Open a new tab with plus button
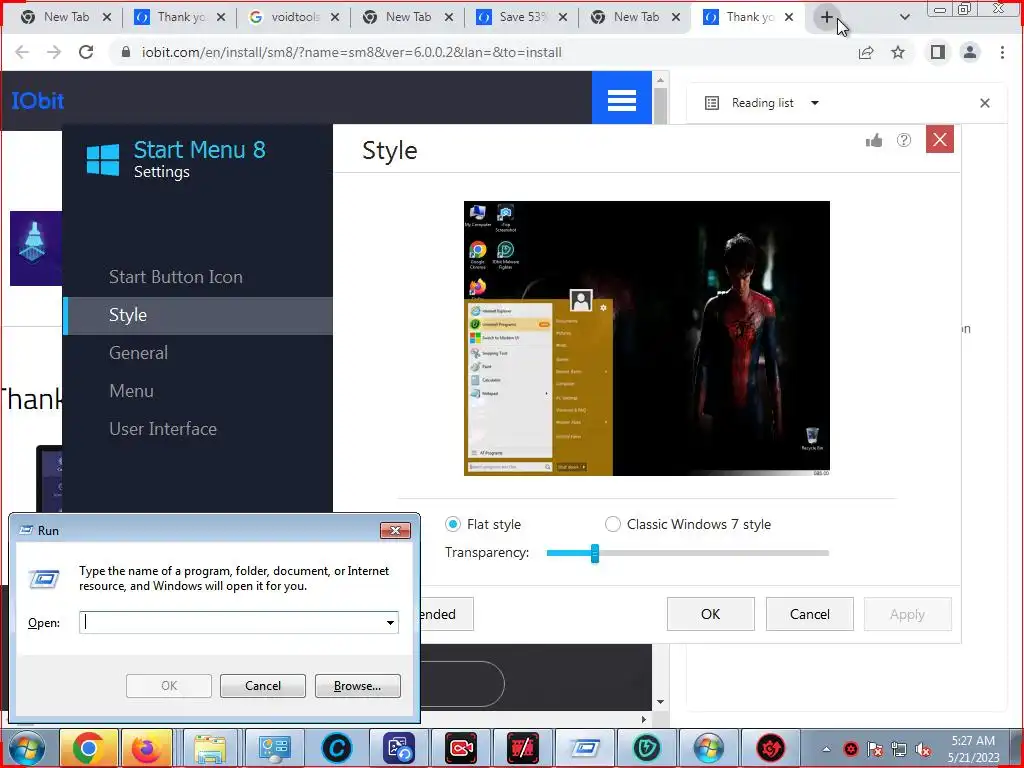The image size is (1024, 768). coord(826,17)
